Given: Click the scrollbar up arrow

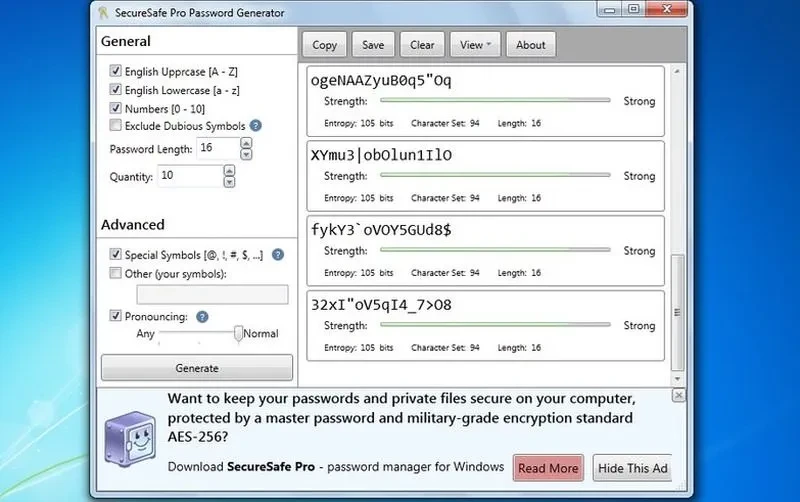Looking at the screenshot, I should click(678, 72).
